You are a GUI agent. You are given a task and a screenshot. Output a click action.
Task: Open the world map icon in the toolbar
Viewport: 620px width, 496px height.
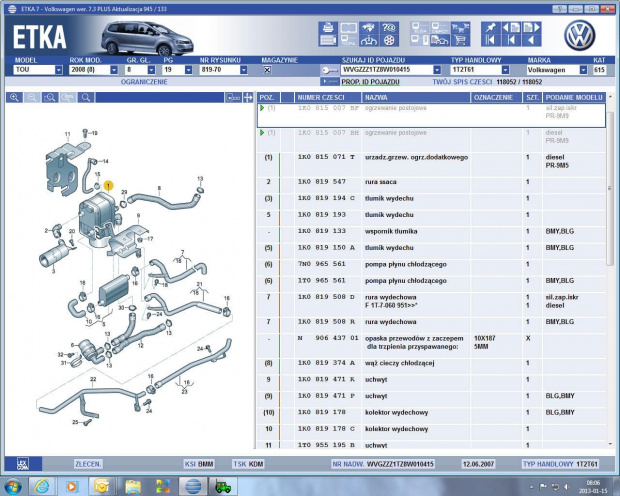[369, 27]
